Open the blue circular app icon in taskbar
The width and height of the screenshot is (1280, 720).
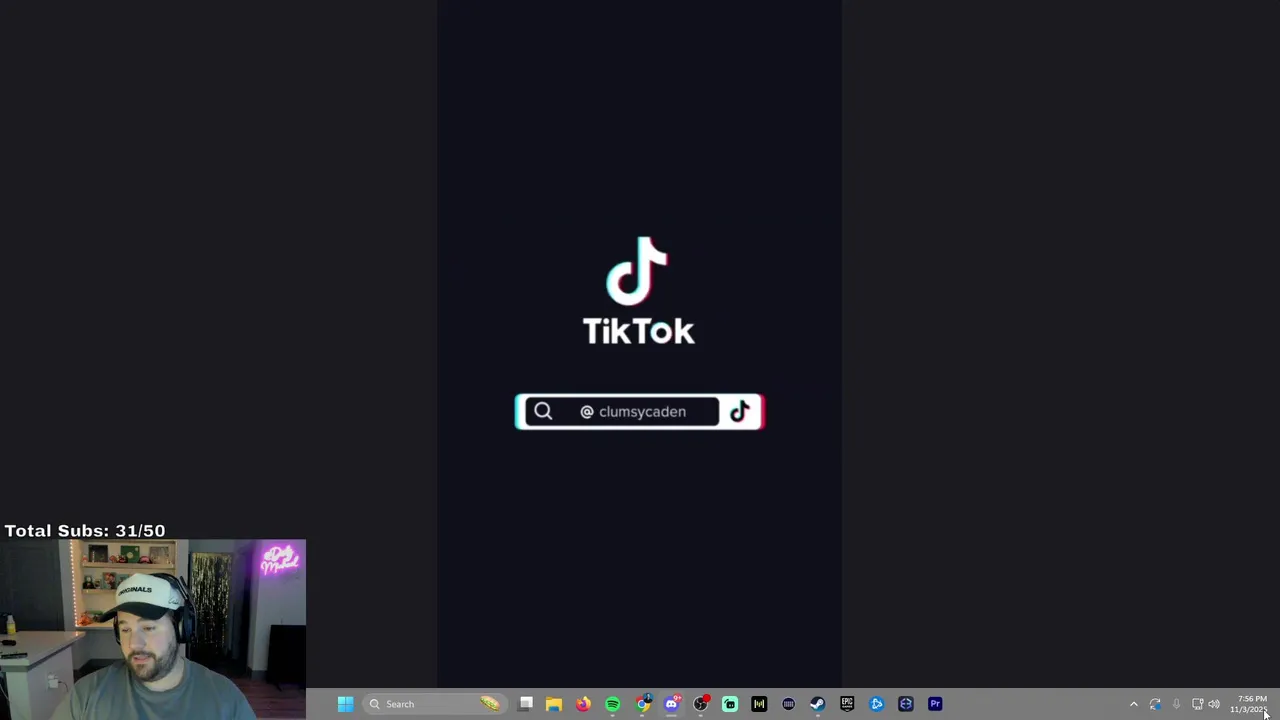pyautogui.click(x=876, y=704)
